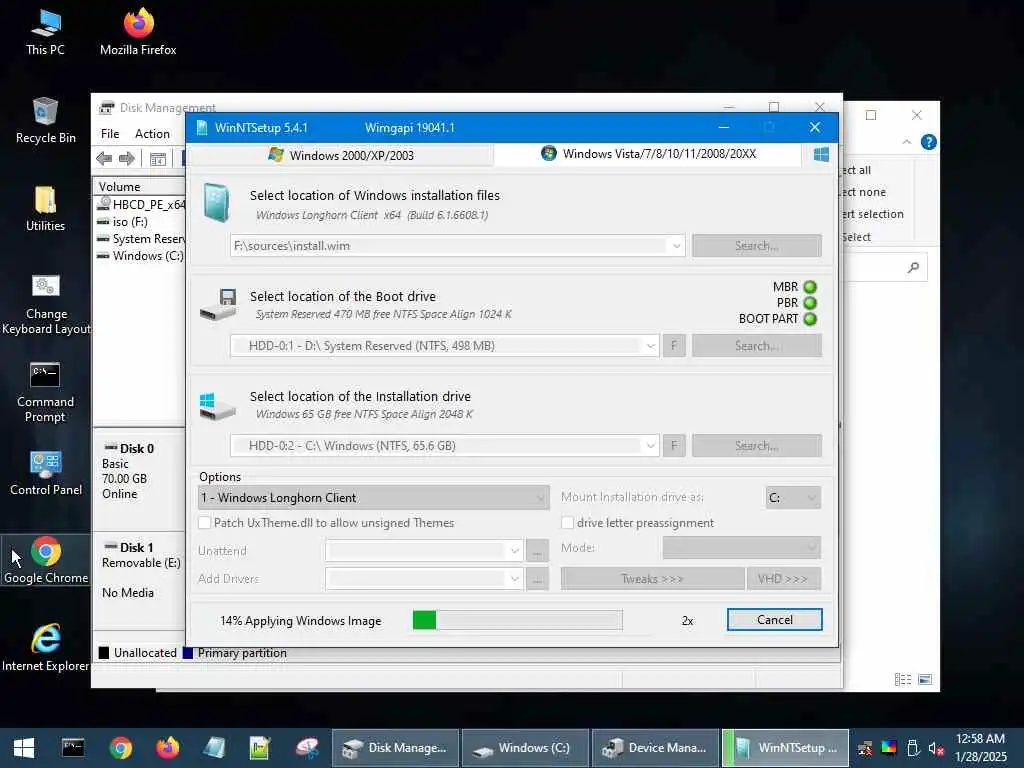Click browse button next to Unattend

tap(537, 551)
